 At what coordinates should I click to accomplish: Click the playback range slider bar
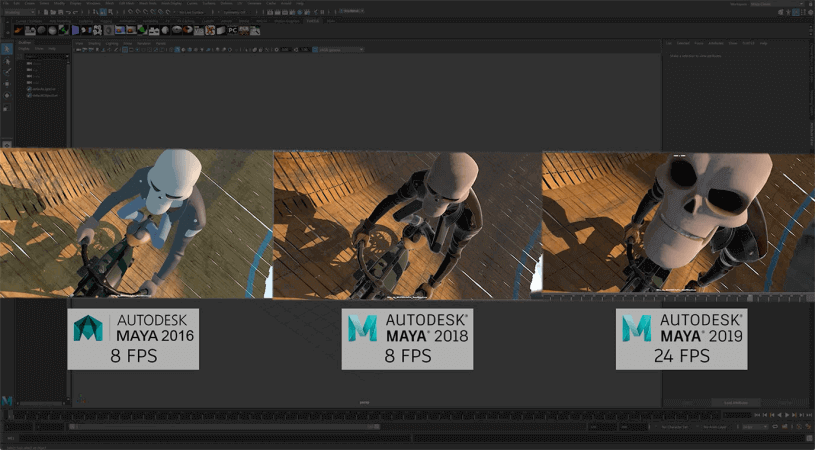[x=225, y=427]
